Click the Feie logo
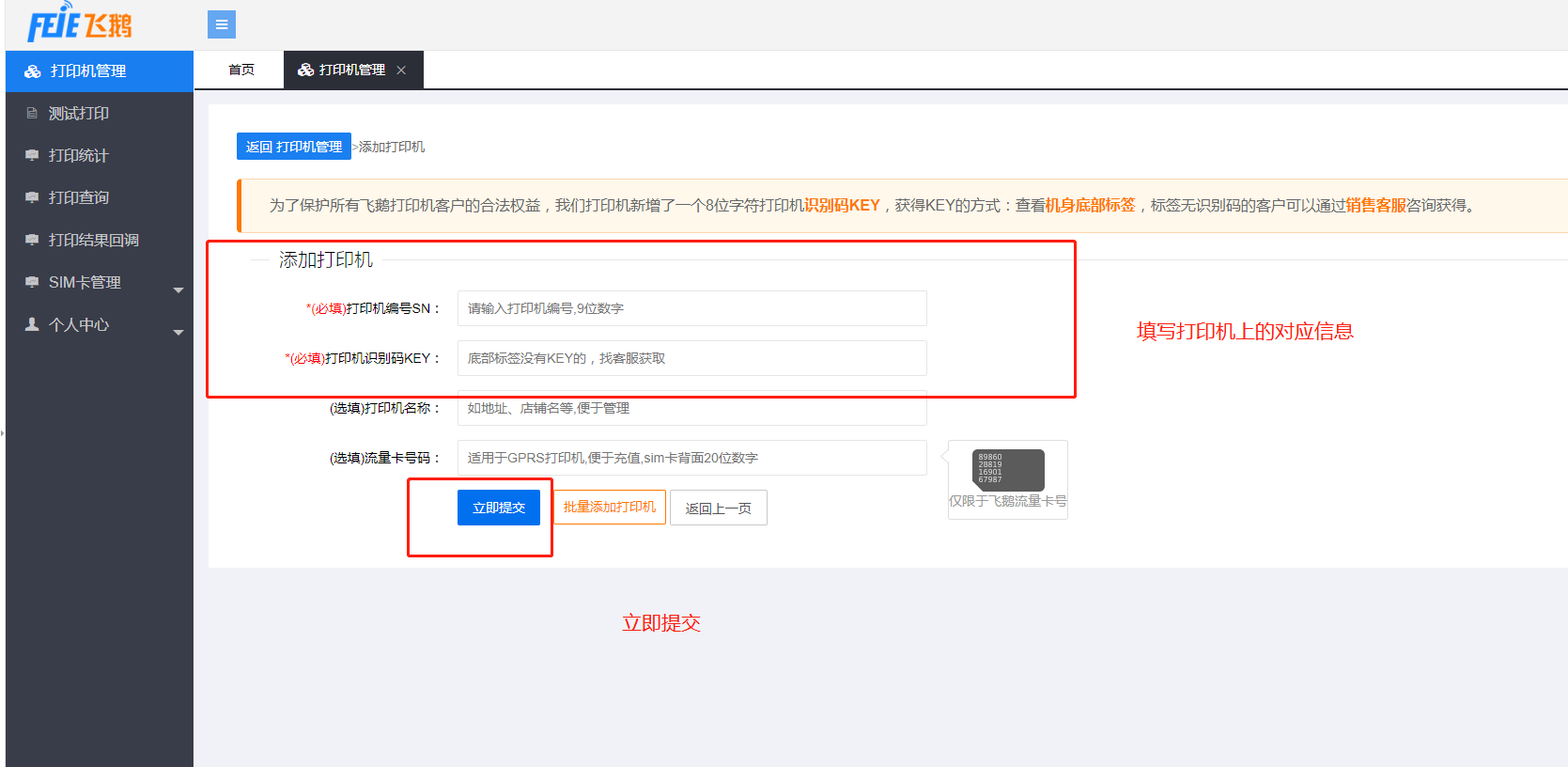Image resolution: width=1568 pixels, height=767 pixels. [x=80, y=24]
